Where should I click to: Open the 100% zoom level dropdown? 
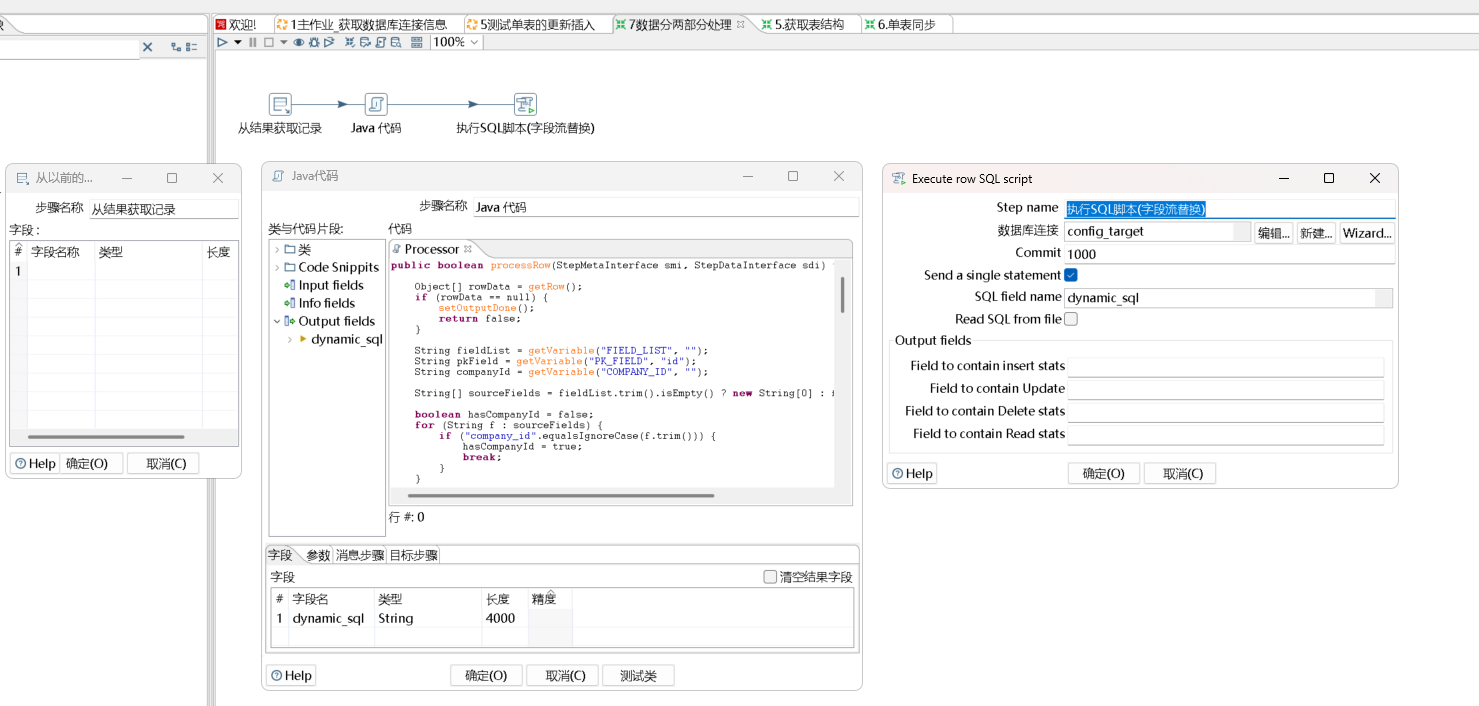pos(474,42)
